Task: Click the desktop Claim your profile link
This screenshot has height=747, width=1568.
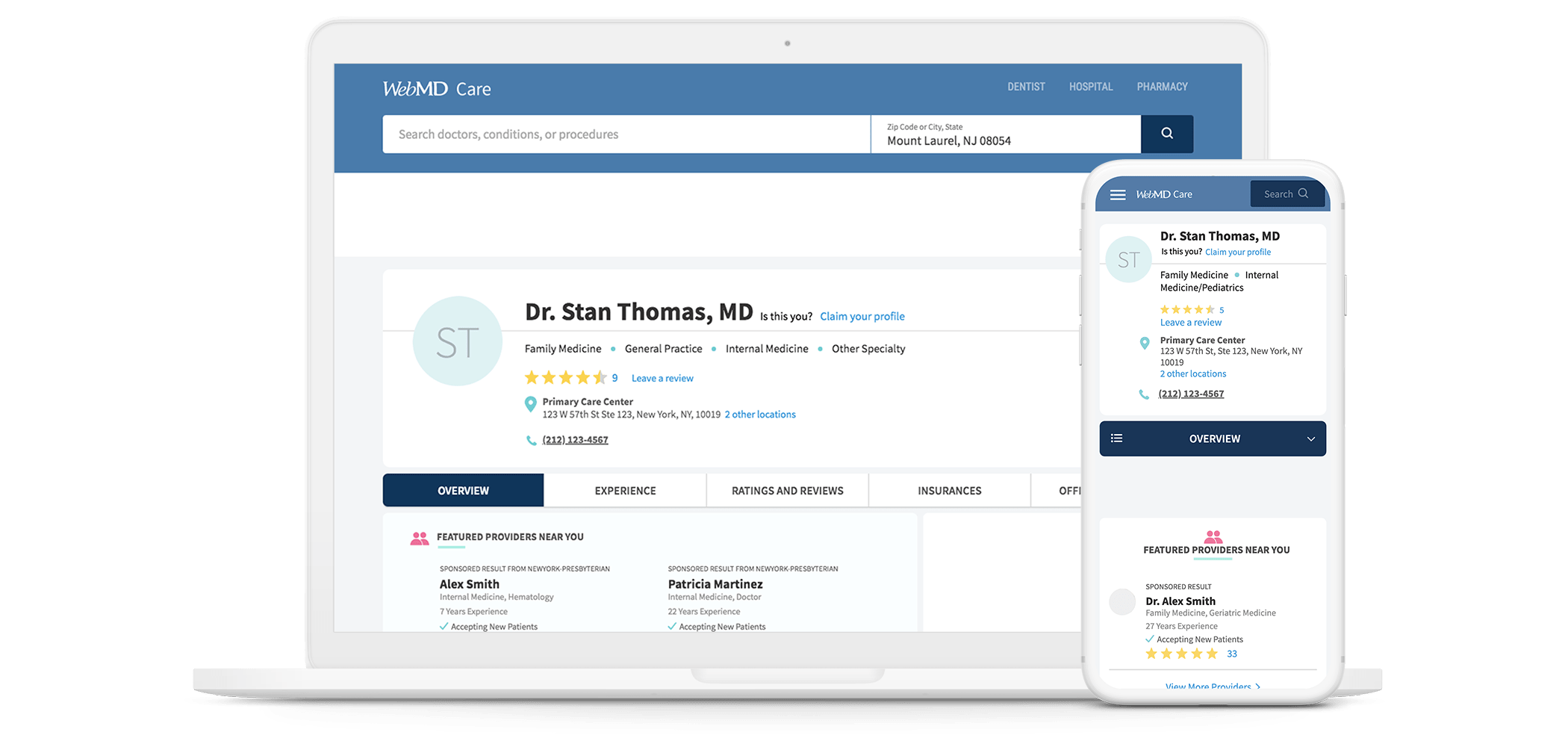Action: [862, 317]
